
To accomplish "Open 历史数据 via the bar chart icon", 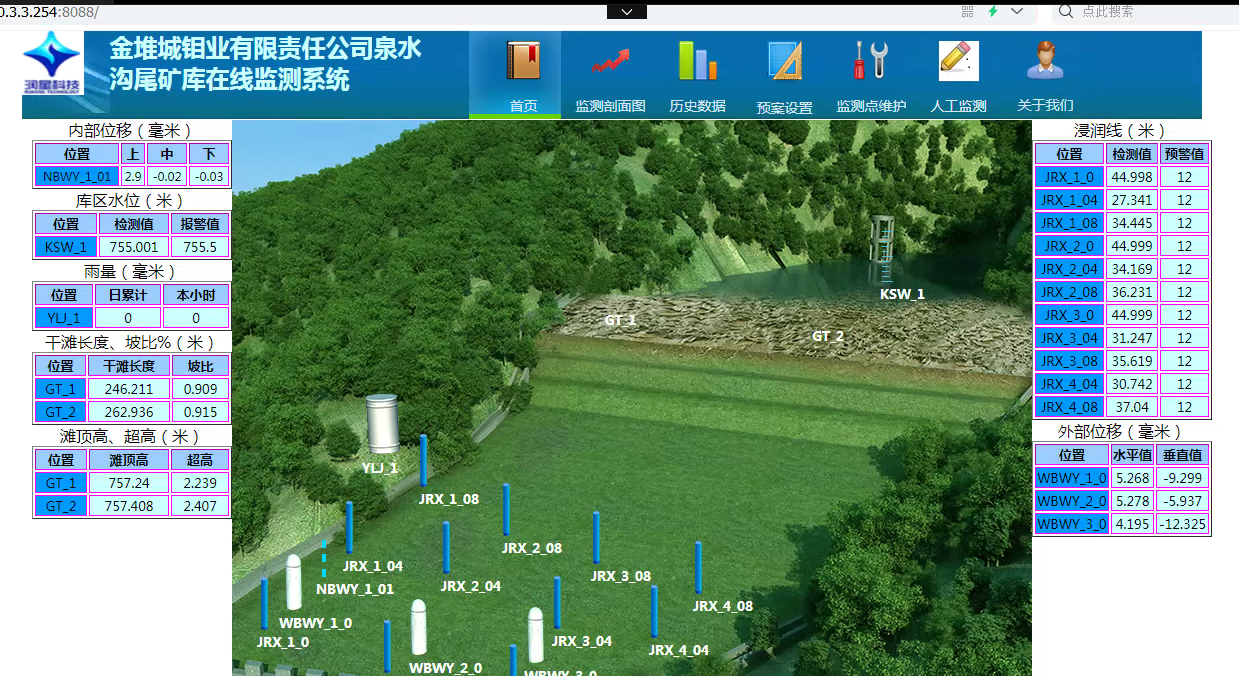I will 697,60.
